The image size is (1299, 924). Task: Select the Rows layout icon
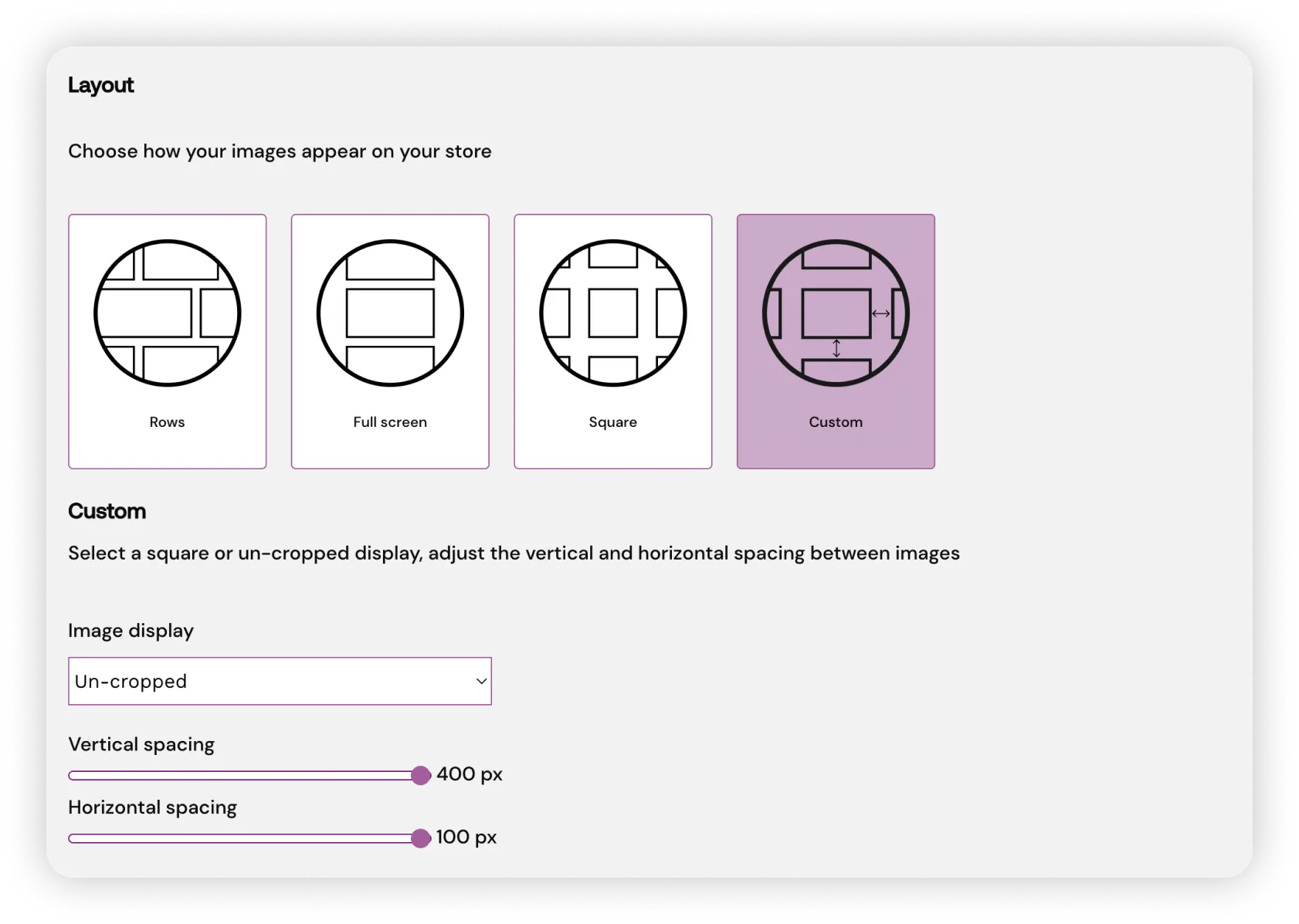[x=168, y=313]
